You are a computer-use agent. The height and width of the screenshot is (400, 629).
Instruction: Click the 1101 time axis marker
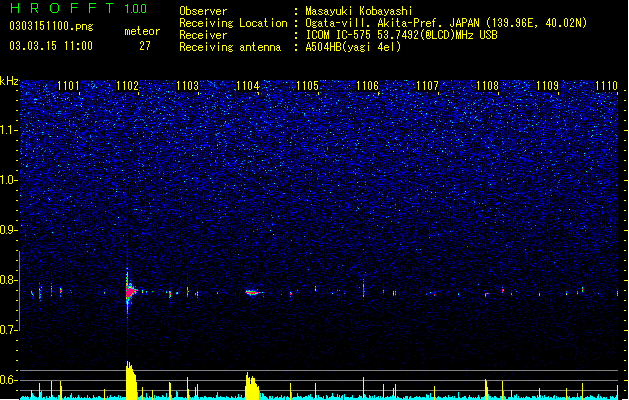68,85
